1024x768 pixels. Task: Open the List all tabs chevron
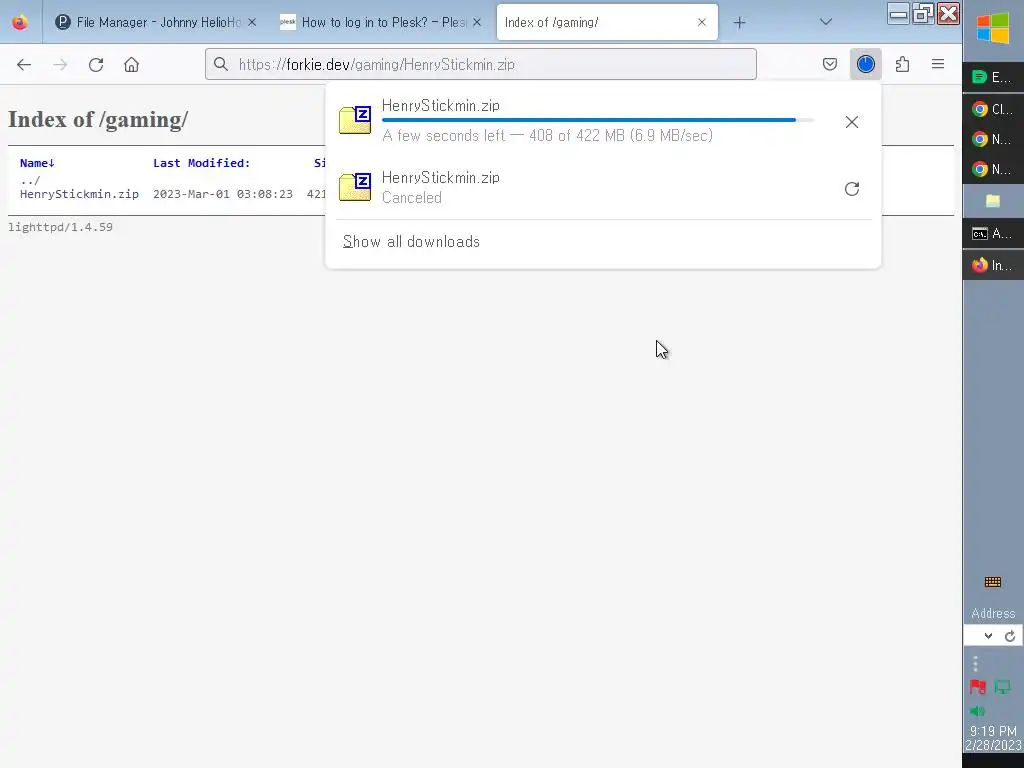click(x=825, y=22)
